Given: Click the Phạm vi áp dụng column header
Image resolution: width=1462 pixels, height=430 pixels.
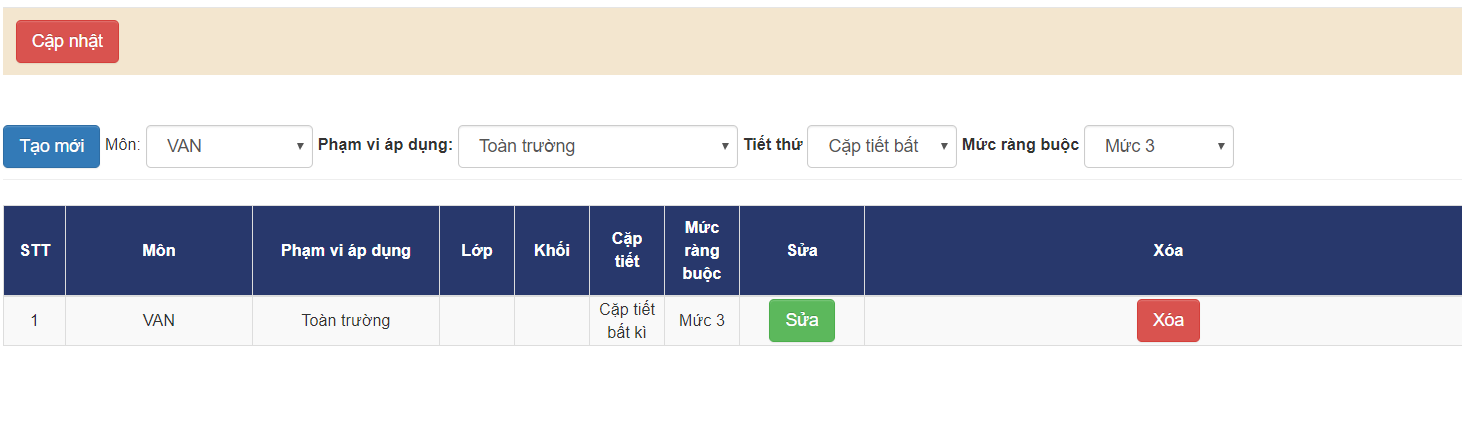Looking at the screenshot, I should tap(346, 250).
